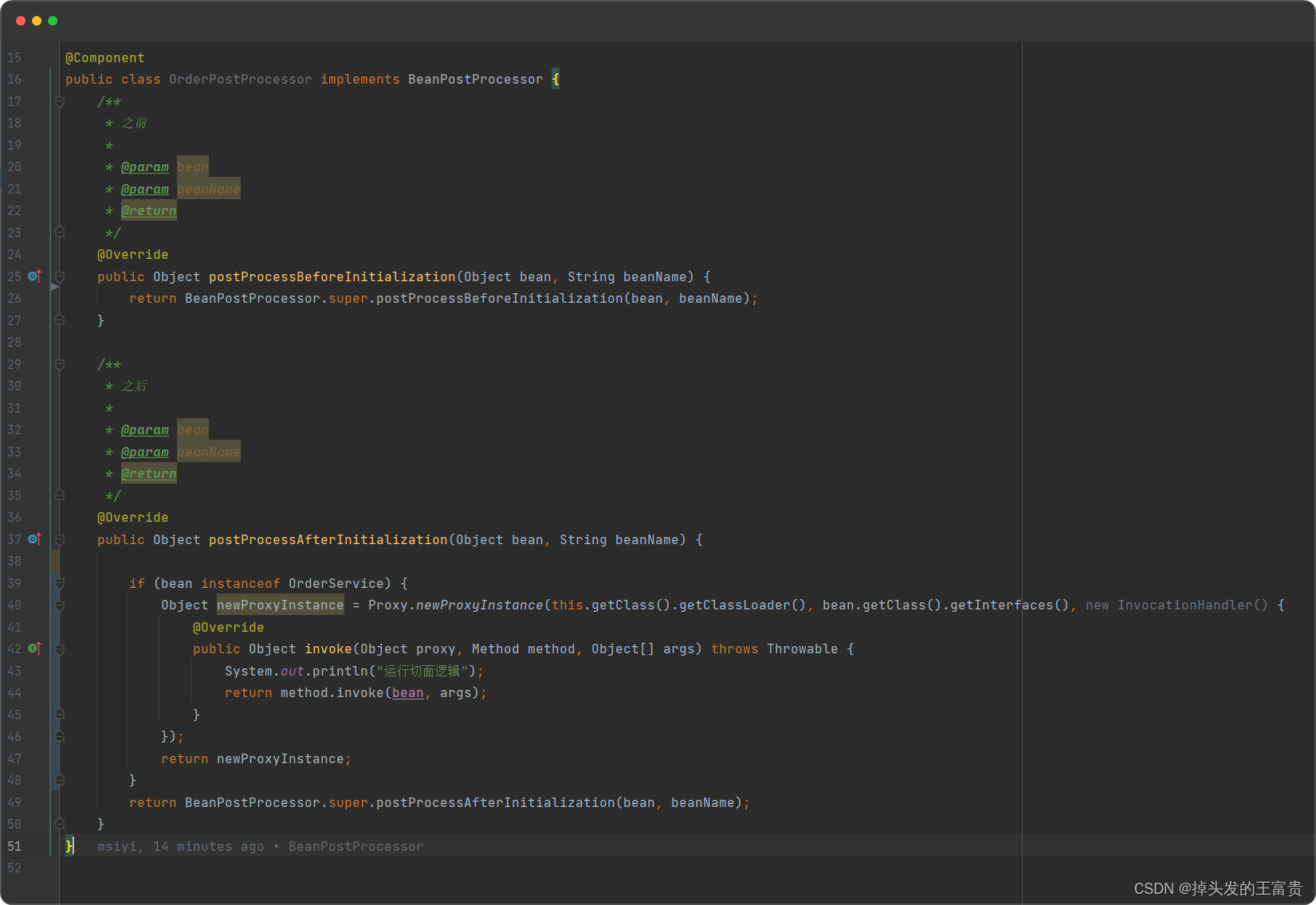Click the getInterfaces() call on line 40
The width and height of the screenshot is (1316, 905).
click(x=1010, y=605)
